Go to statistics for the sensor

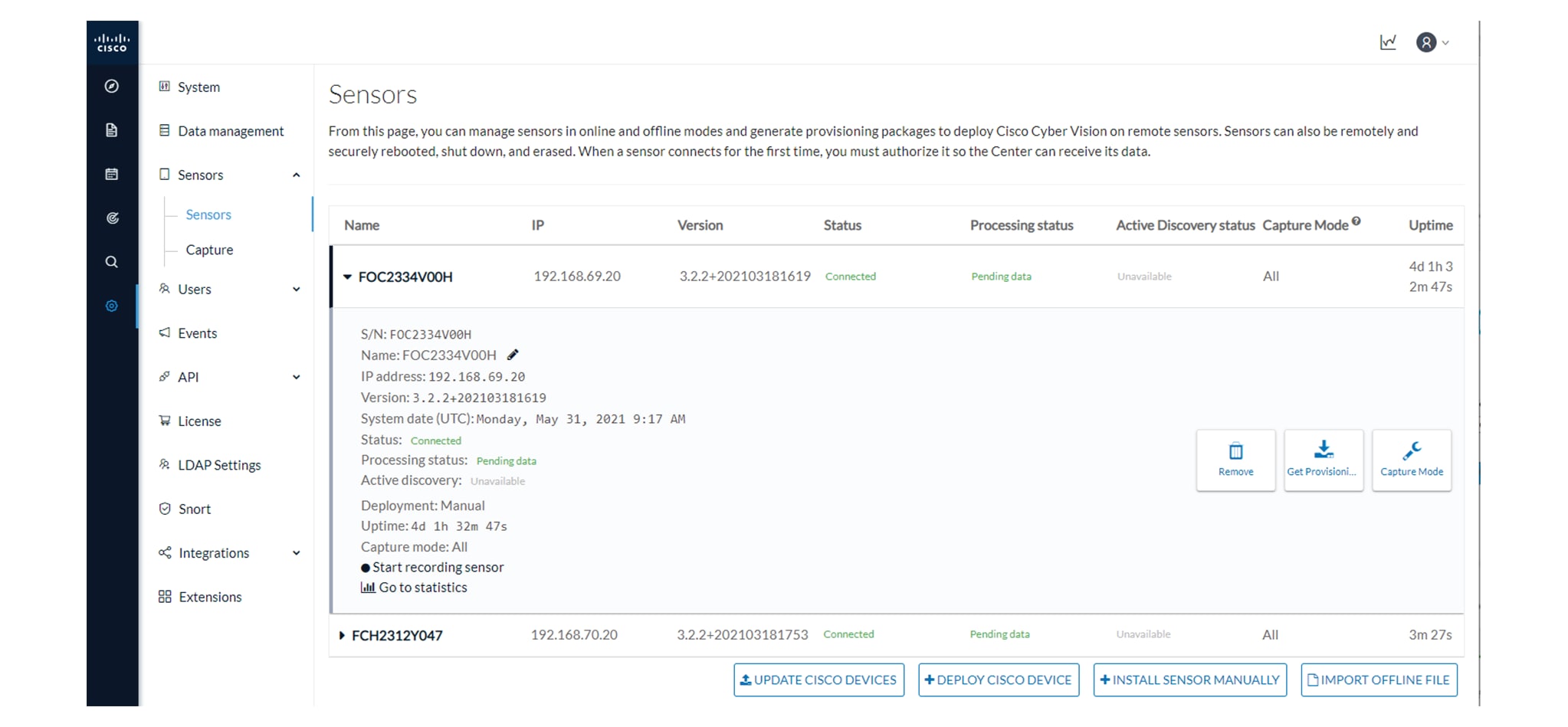(414, 588)
